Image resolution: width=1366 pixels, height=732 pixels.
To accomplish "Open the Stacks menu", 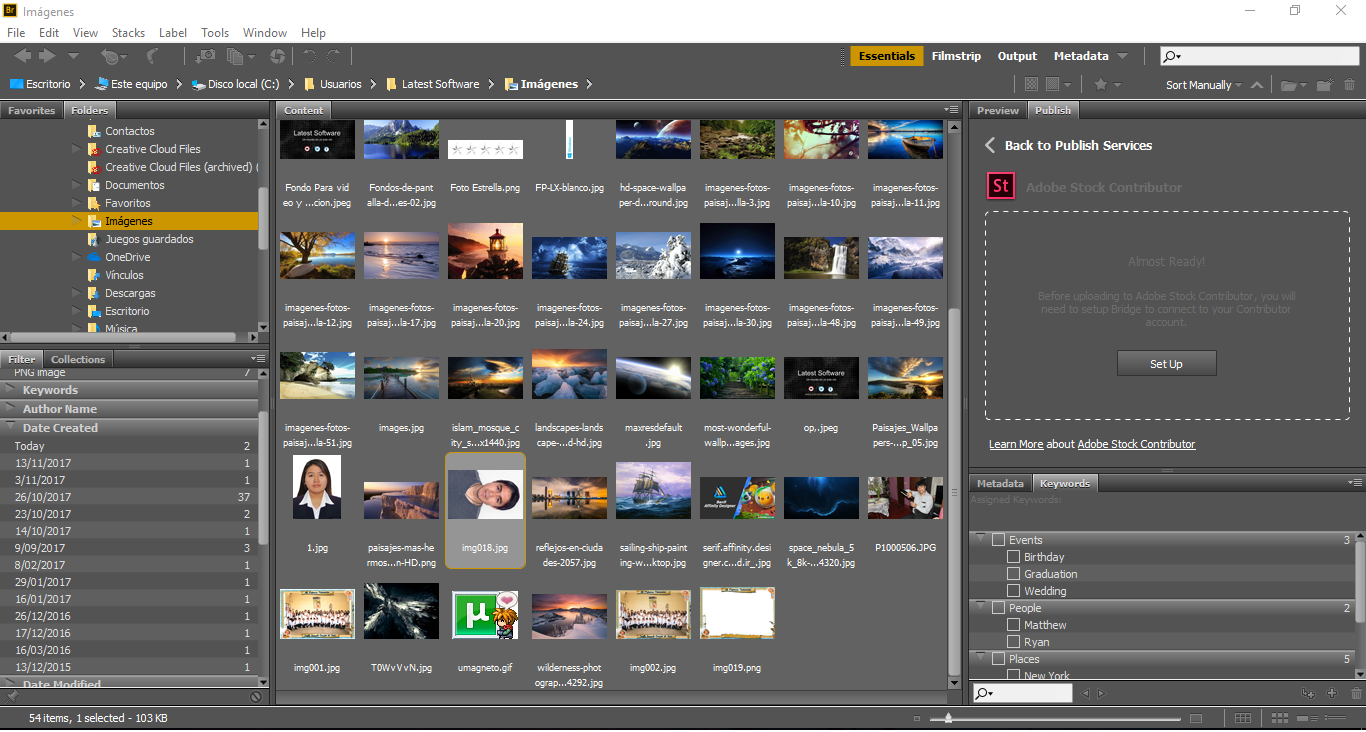I will point(128,33).
